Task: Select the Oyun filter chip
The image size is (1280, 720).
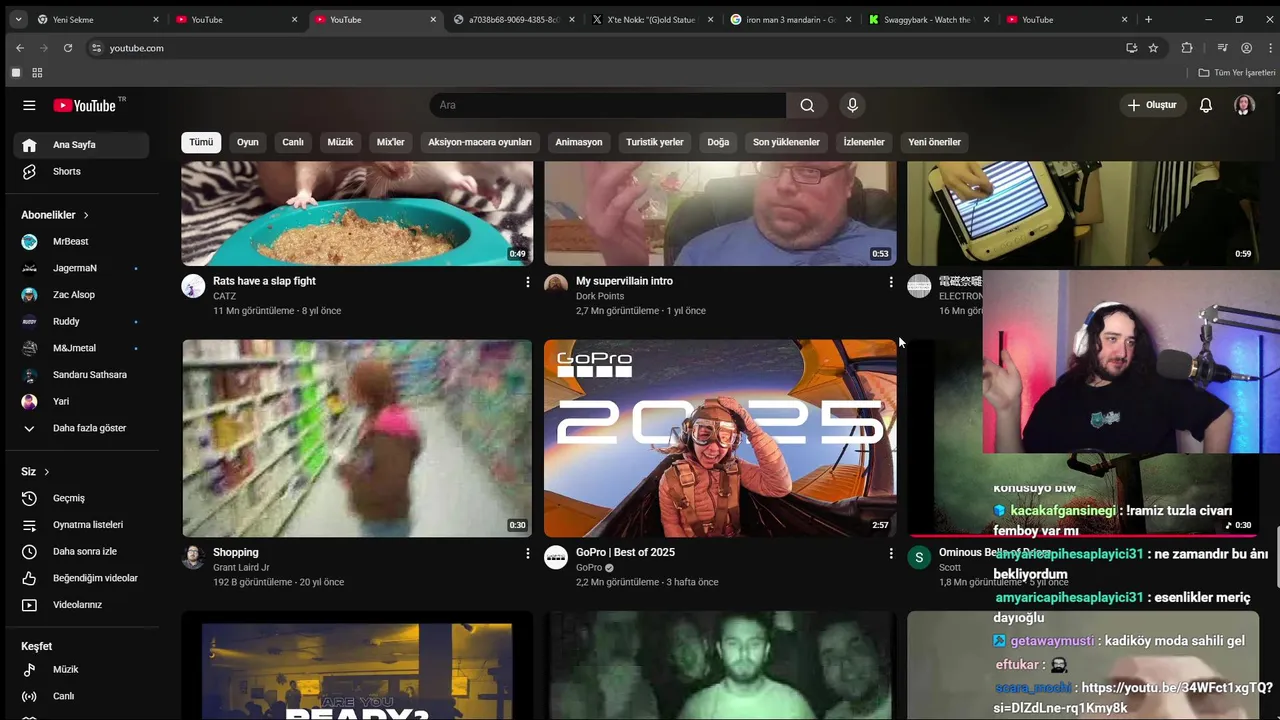Action: (247, 142)
